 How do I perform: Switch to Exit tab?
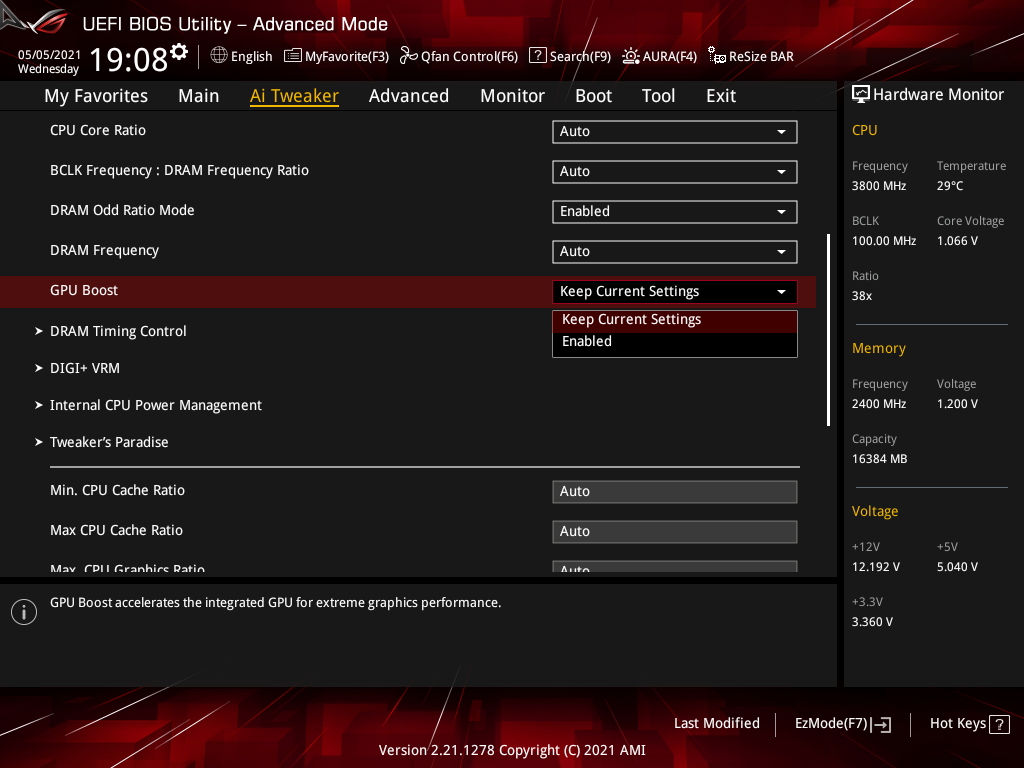tap(721, 96)
